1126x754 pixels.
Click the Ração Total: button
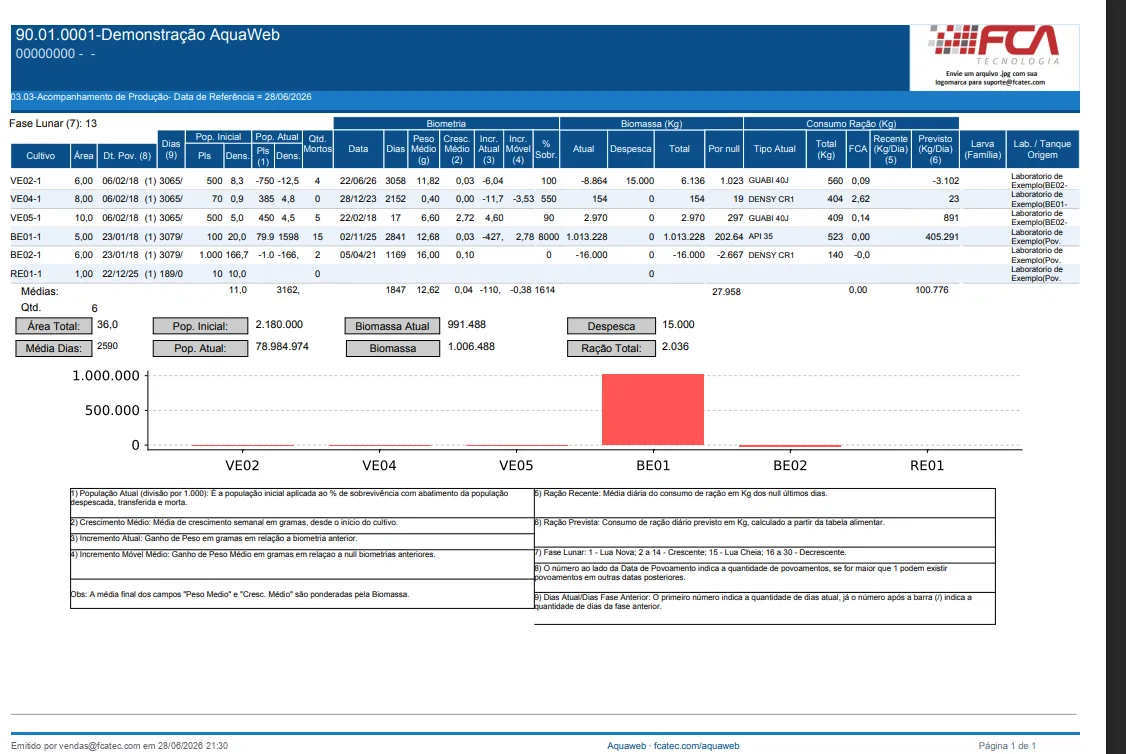611,348
